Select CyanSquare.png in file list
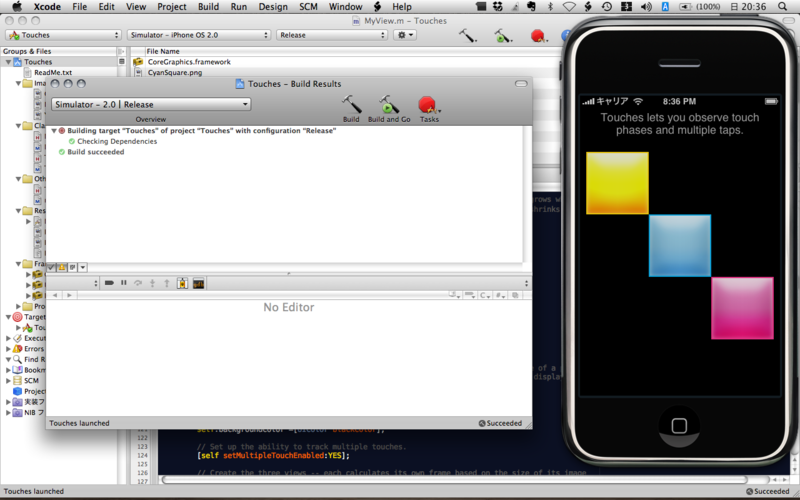This screenshot has width=800, height=500. click(x=175, y=72)
